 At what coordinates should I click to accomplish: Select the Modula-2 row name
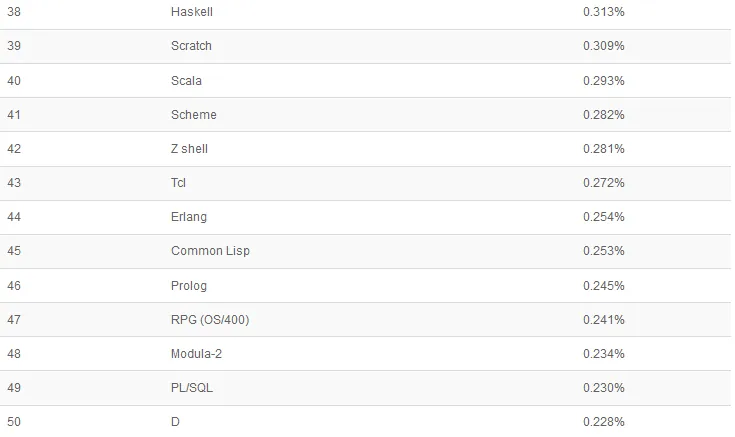click(196, 354)
